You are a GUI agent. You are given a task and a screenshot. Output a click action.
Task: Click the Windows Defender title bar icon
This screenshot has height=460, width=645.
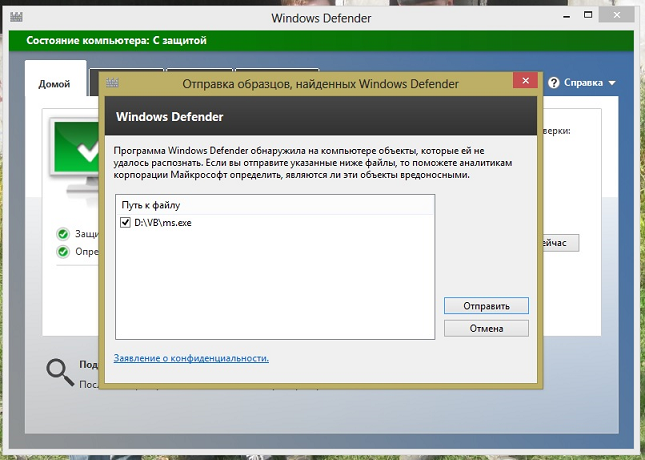[16, 17]
